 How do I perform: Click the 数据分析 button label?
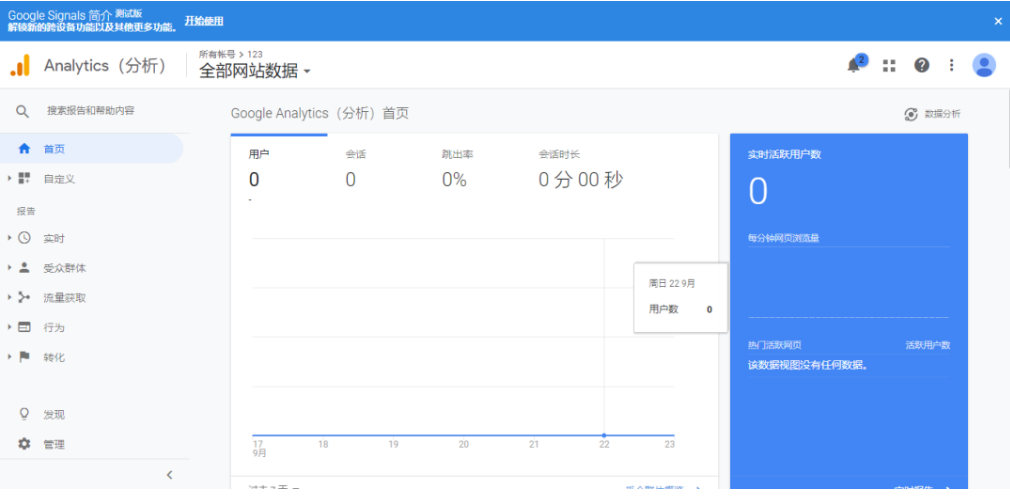(x=942, y=114)
